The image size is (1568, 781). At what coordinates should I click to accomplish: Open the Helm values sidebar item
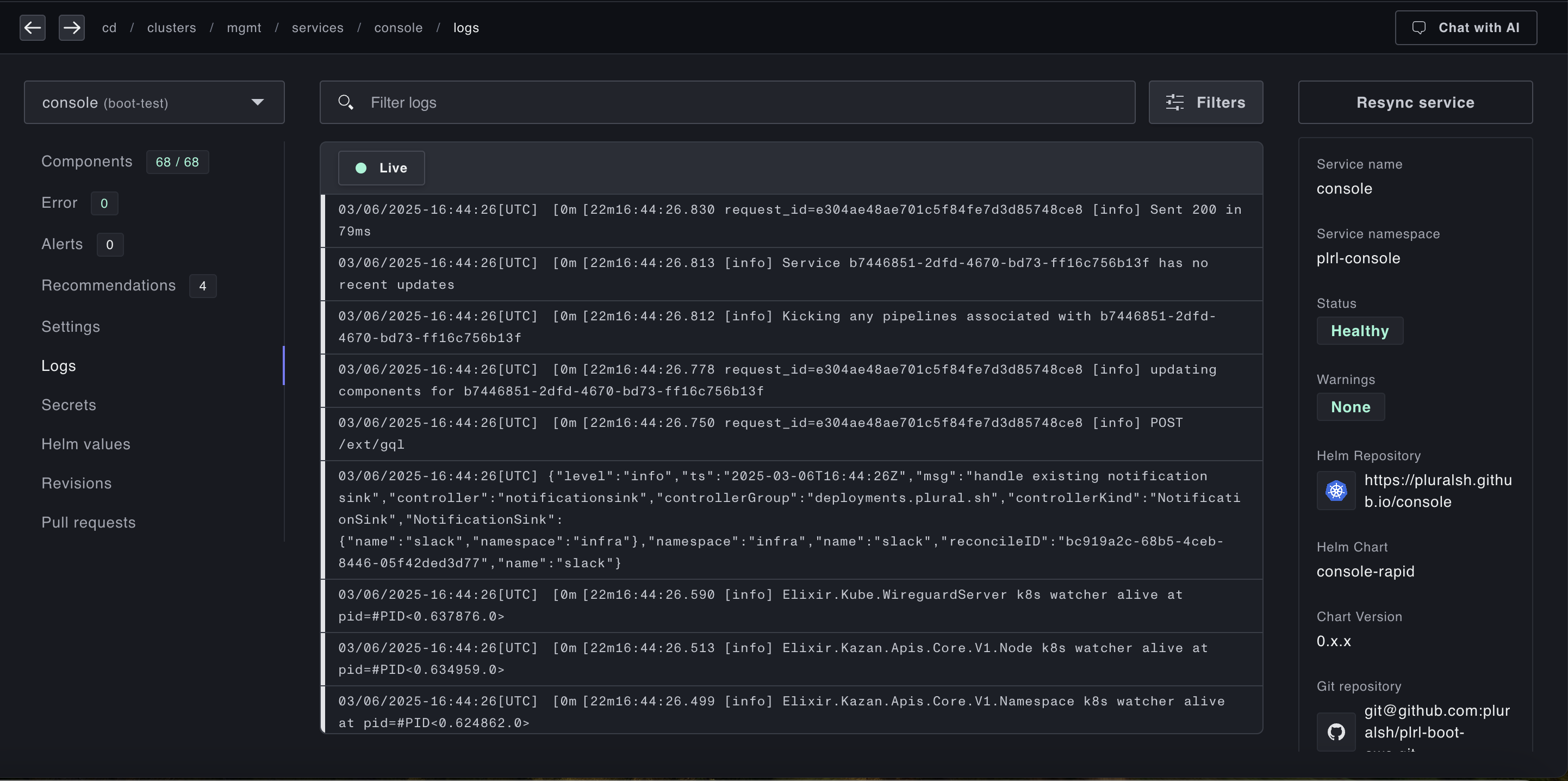point(86,444)
